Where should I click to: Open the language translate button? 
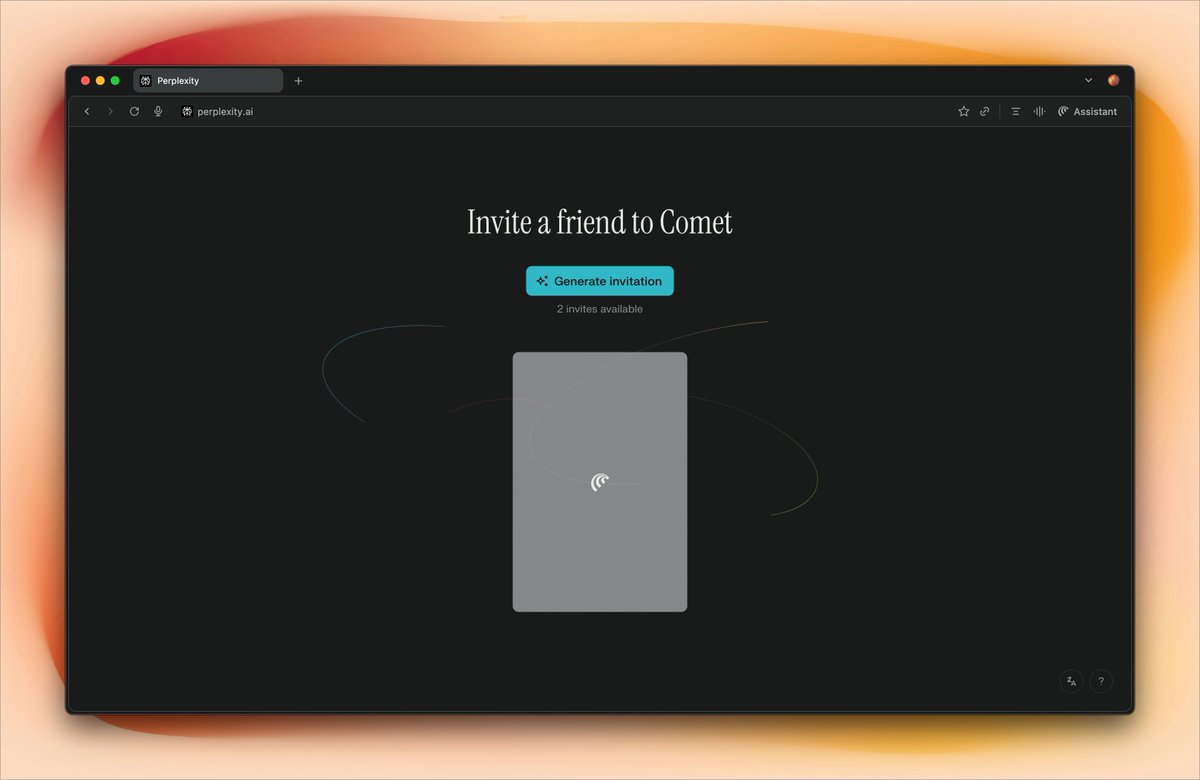point(1071,681)
